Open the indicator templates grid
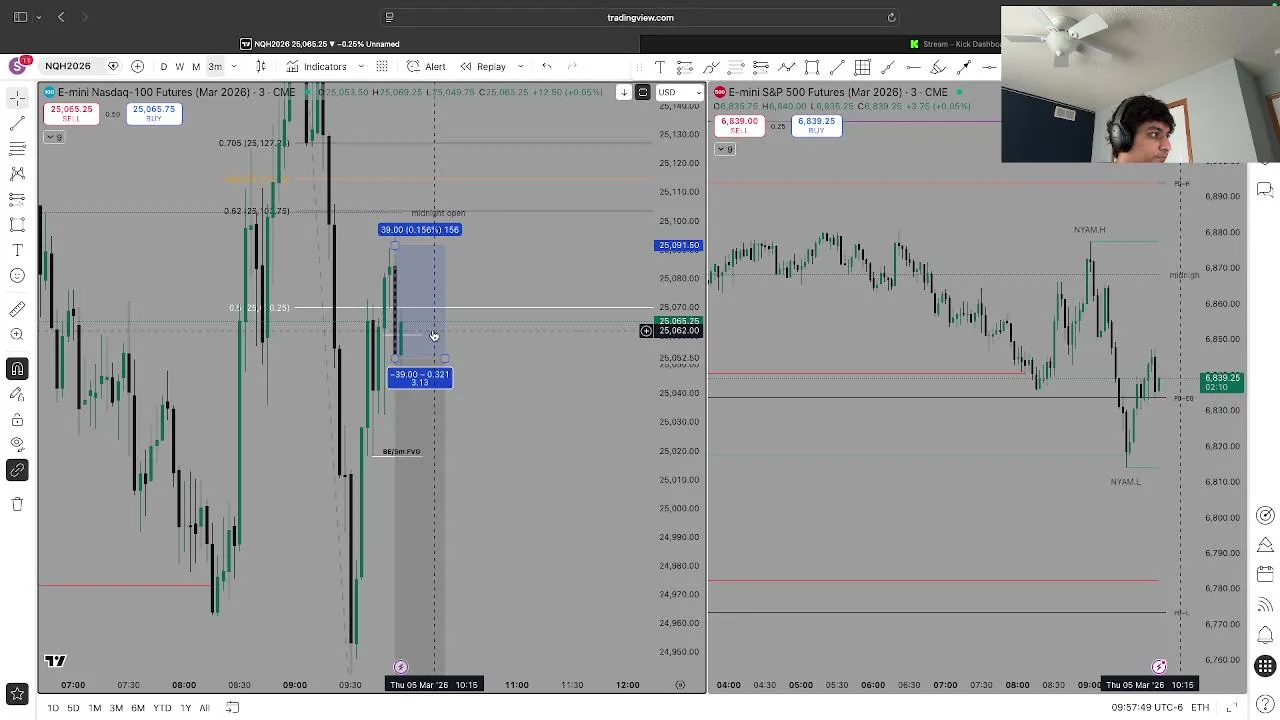Viewport: 1280px width, 720px height. point(382,66)
